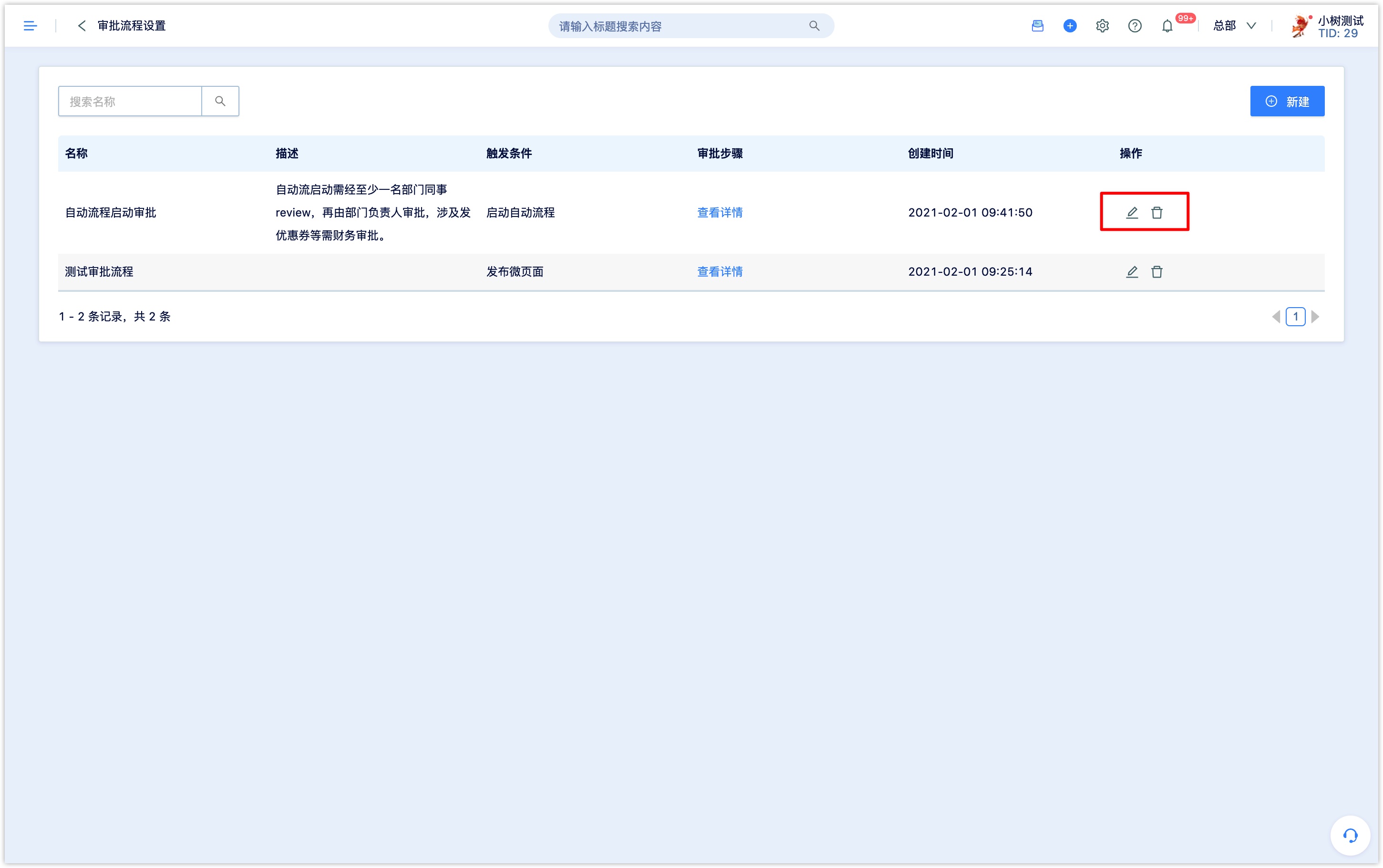Click the 2021-02-01 09:41:50 timestamp
1383x868 pixels.
click(x=970, y=212)
